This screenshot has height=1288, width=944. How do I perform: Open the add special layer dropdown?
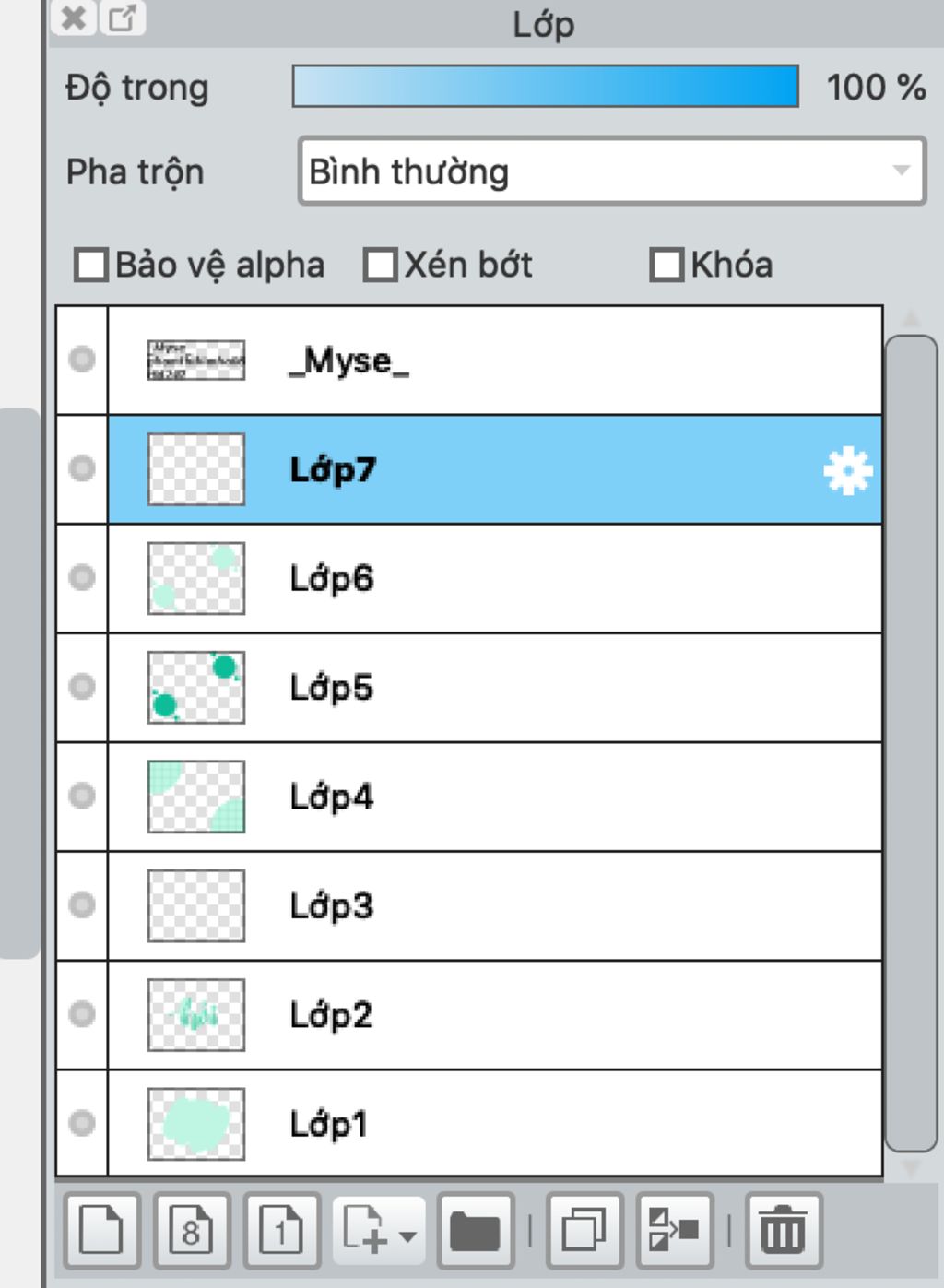point(379,1230)
